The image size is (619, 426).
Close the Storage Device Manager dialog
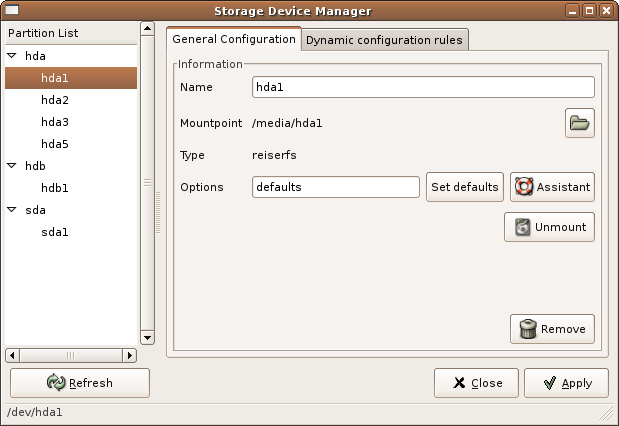(475, 383)
